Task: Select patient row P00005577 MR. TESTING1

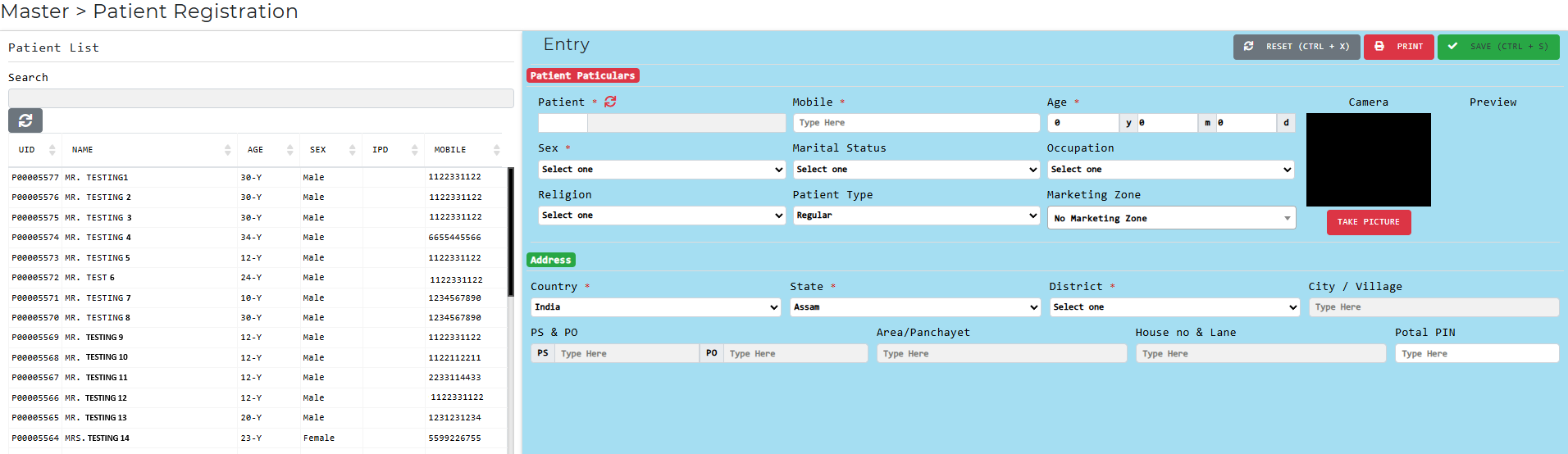Action: (x=256, y=178)
